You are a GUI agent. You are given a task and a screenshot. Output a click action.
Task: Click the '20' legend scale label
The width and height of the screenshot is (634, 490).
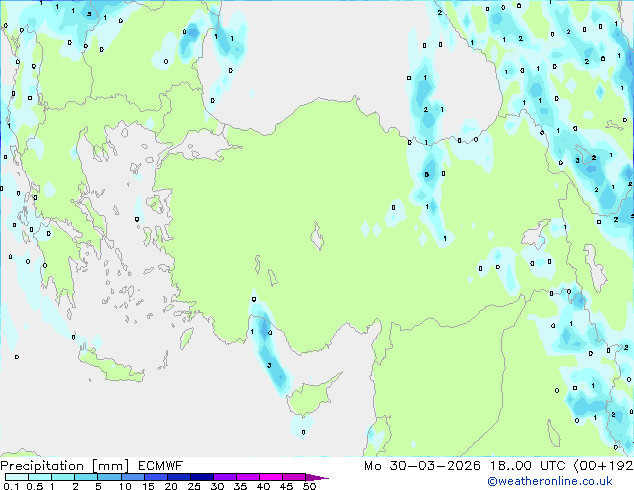[171, 486]
